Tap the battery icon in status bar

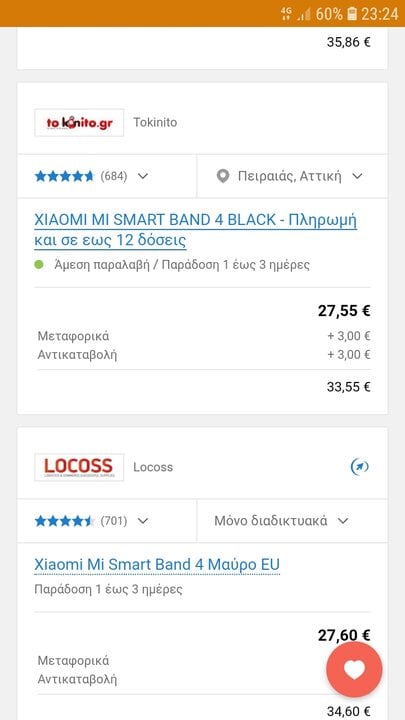pos(352,14)
